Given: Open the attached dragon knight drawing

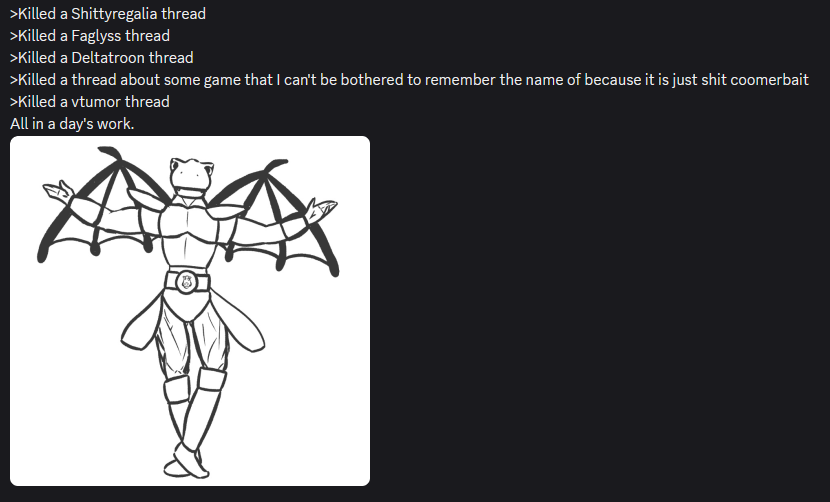Looking at the screenshot, I should click(190, 311).
